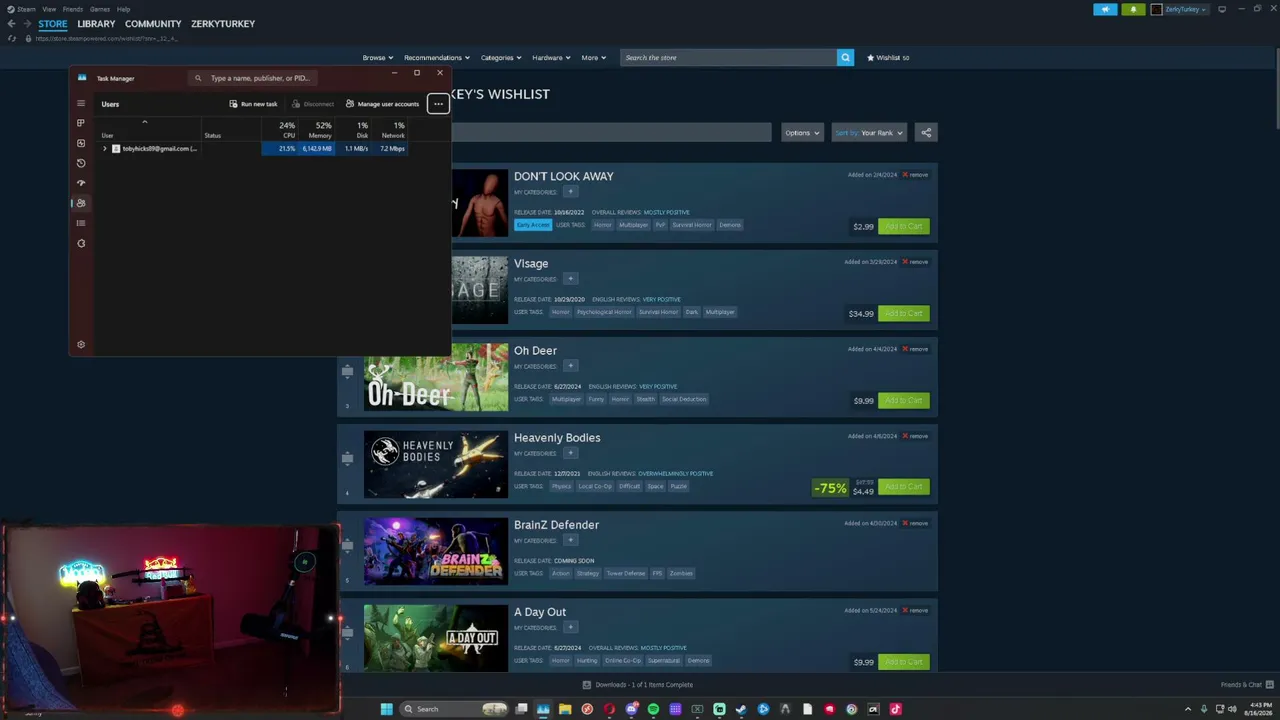Image resolution: width=1280 pixels, height=720 pixels.
Task: Open the ZERKYTURKEY profile tab
Action: pyautogui.click(x=223, y=23)
